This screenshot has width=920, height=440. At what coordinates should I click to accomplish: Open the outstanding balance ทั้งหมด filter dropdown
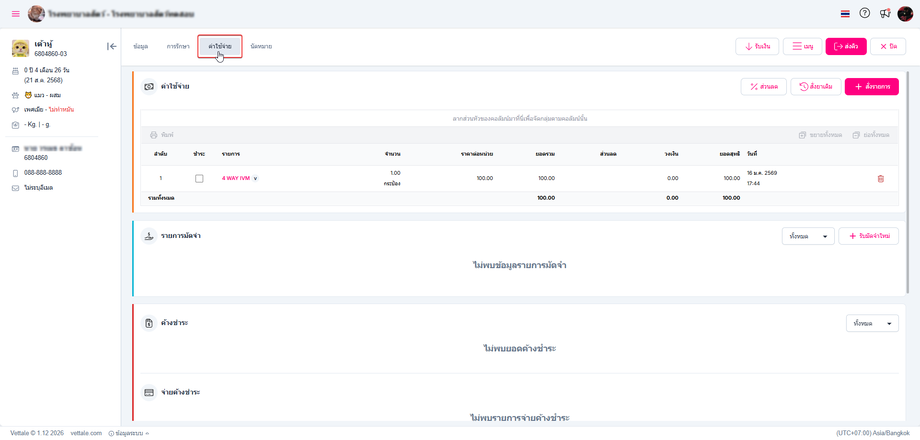872,323
